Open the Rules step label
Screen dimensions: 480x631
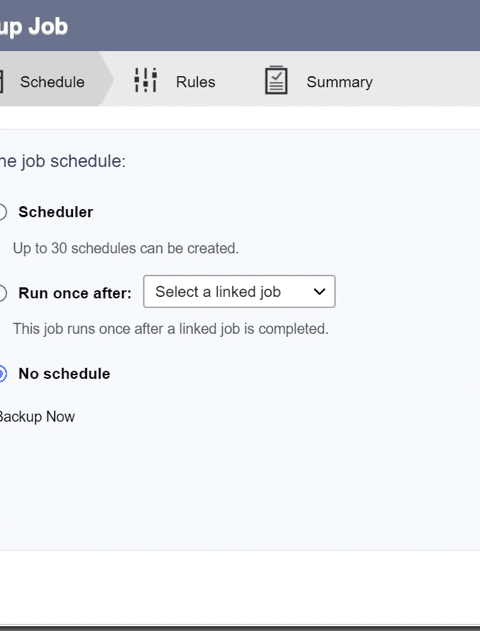(x=196, y=82)
